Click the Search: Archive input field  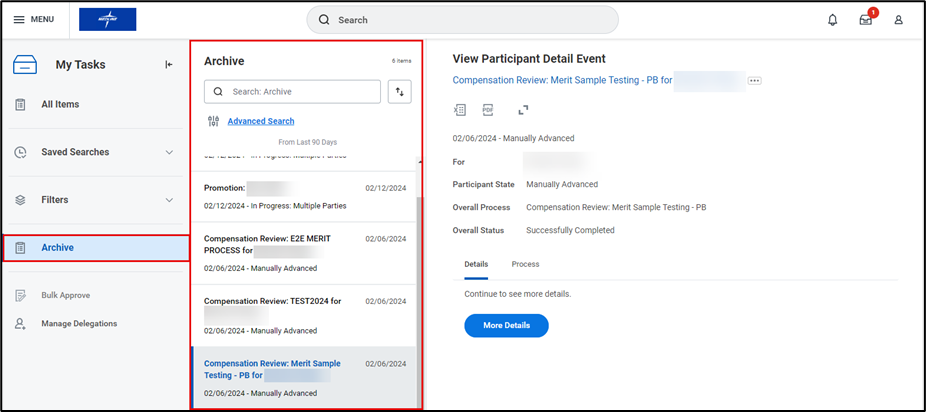click(300, 92)
